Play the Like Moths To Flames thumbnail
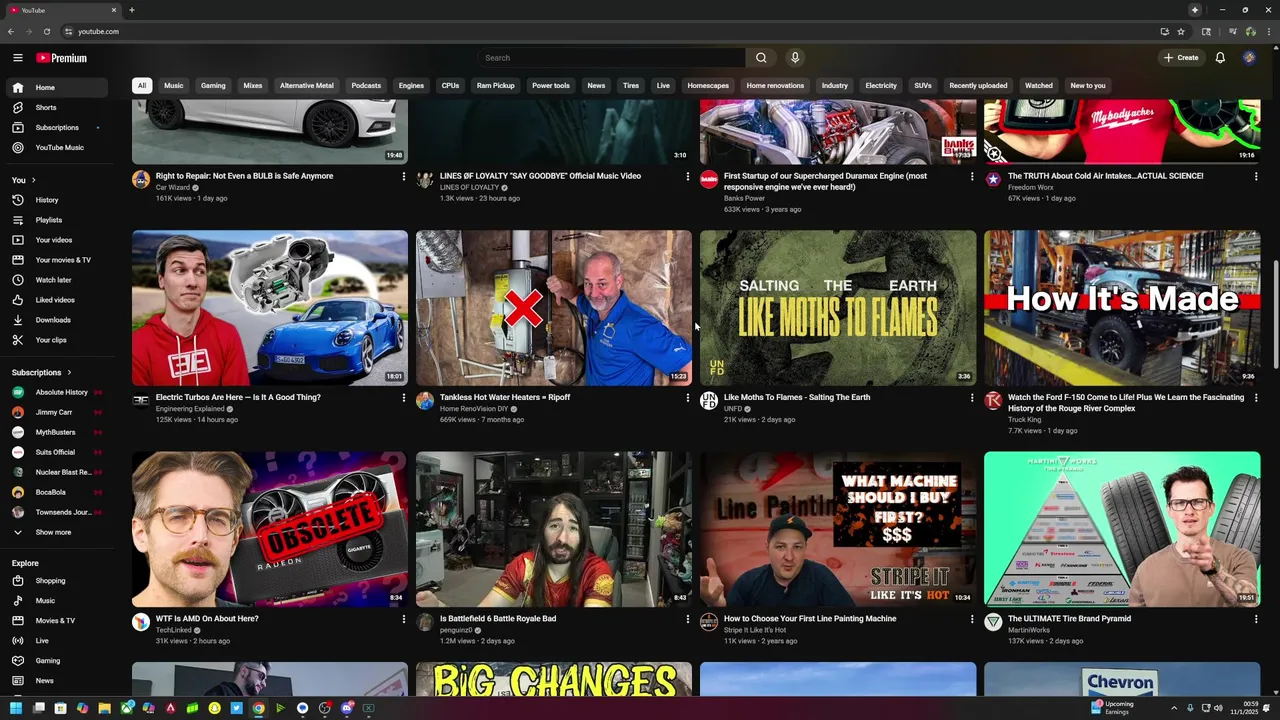The height and width of the screenshot is (720, 1280). [838, 308]
